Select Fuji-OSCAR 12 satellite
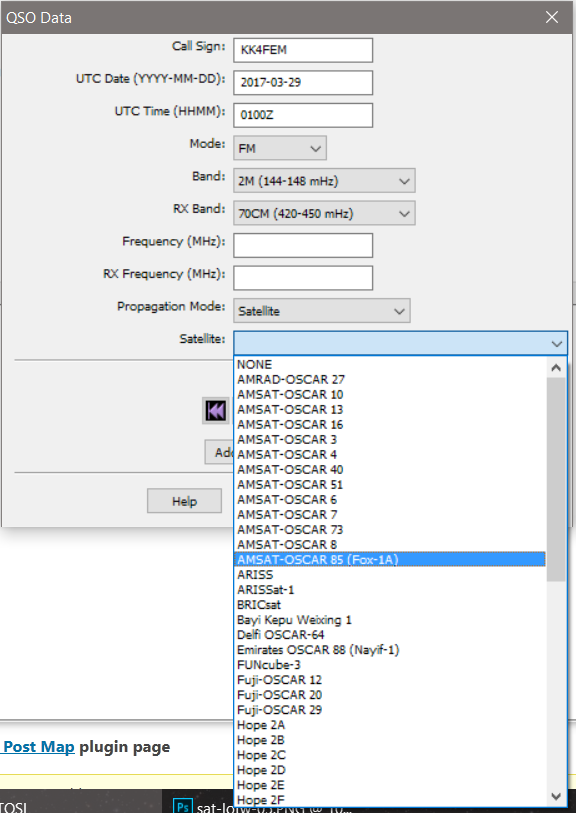576x813 pixels. (390, 680)
